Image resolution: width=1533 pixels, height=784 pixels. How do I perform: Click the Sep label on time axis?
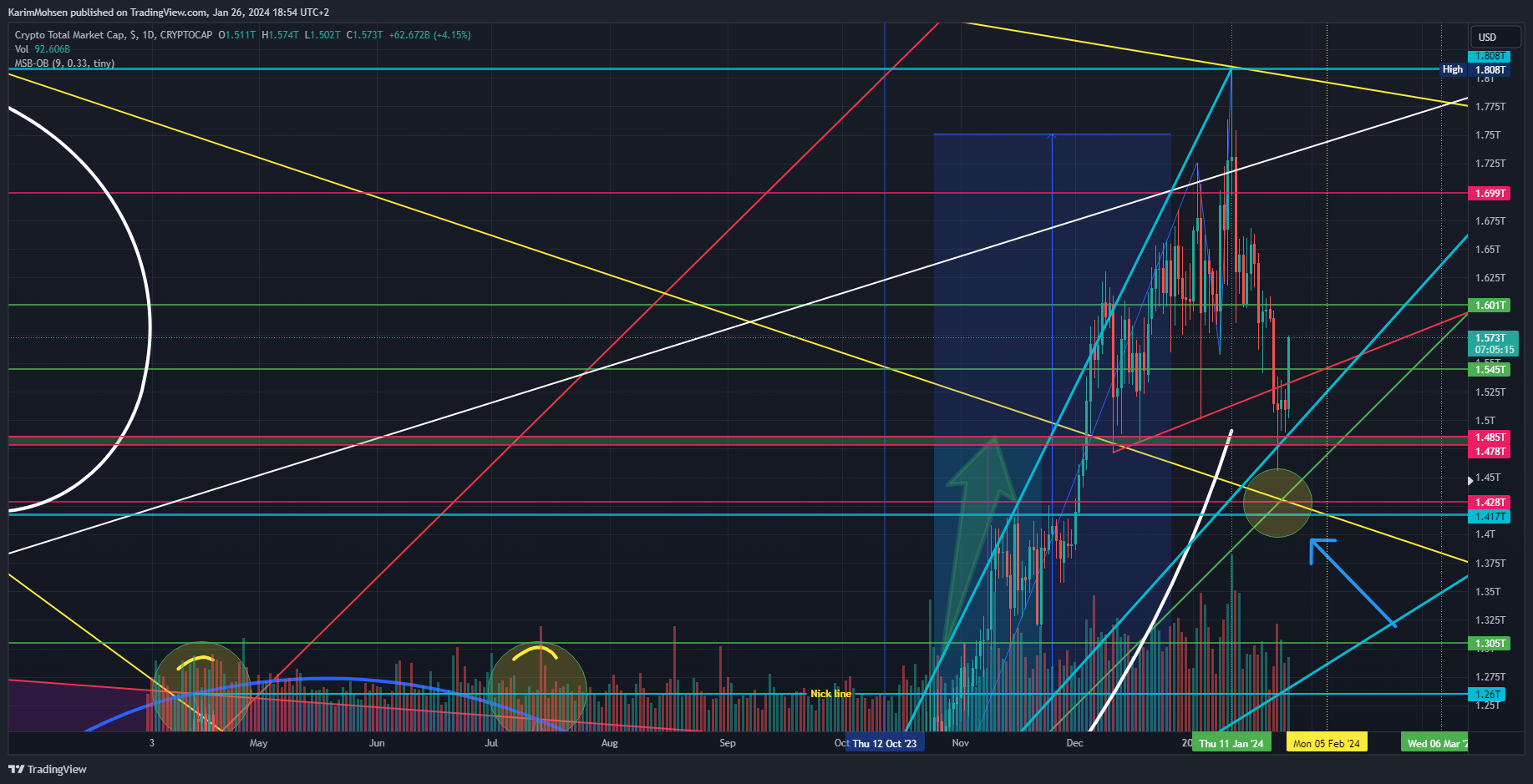(728, 743)
